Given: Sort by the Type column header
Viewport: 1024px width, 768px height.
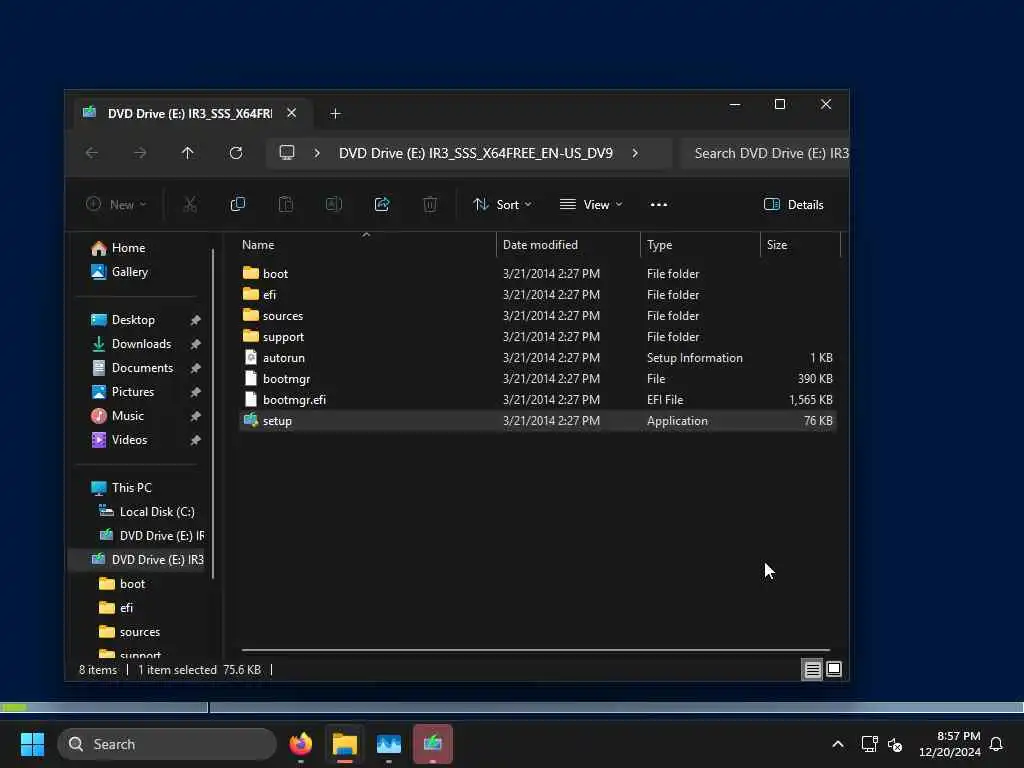Looking at the screenshot, I should [701, 245].
